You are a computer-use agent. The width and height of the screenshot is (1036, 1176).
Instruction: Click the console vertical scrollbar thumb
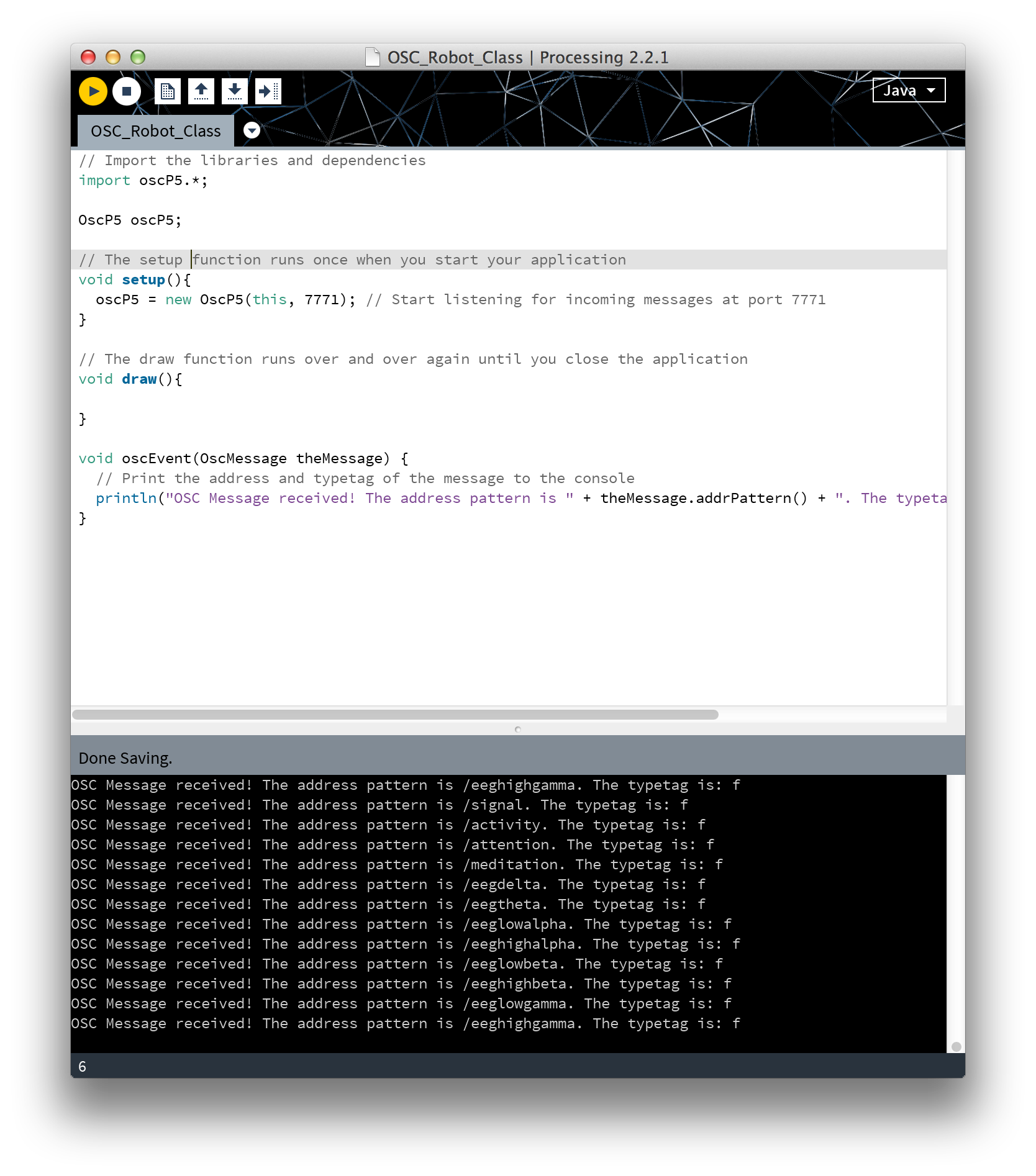click(x=956, y=1047)
